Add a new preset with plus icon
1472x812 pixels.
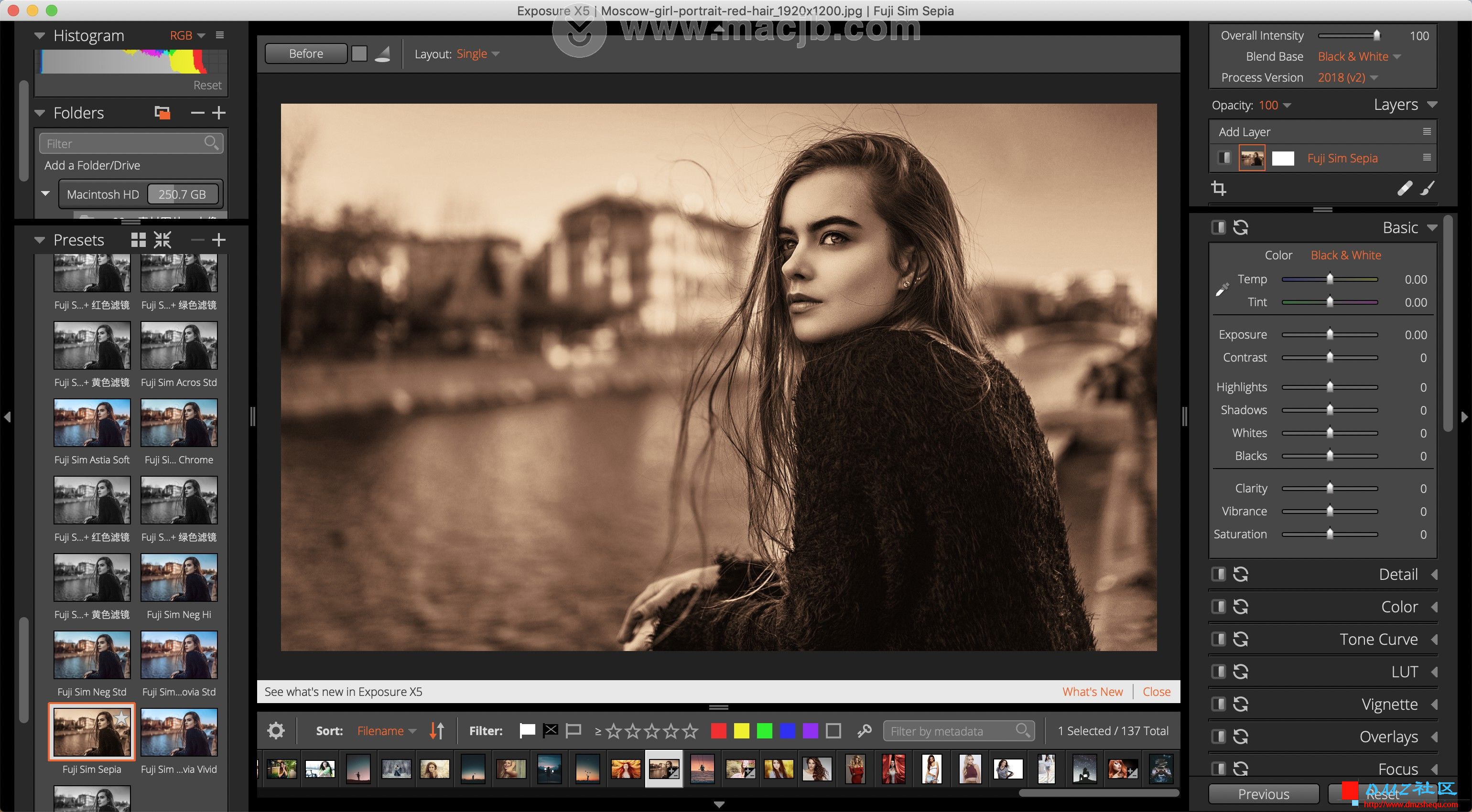pos(219,240)
